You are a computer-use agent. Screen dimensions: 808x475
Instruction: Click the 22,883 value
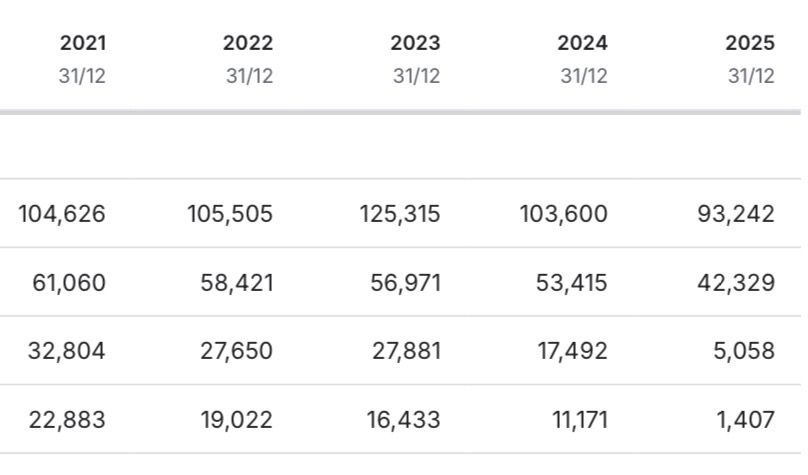[x=69, y=420]
